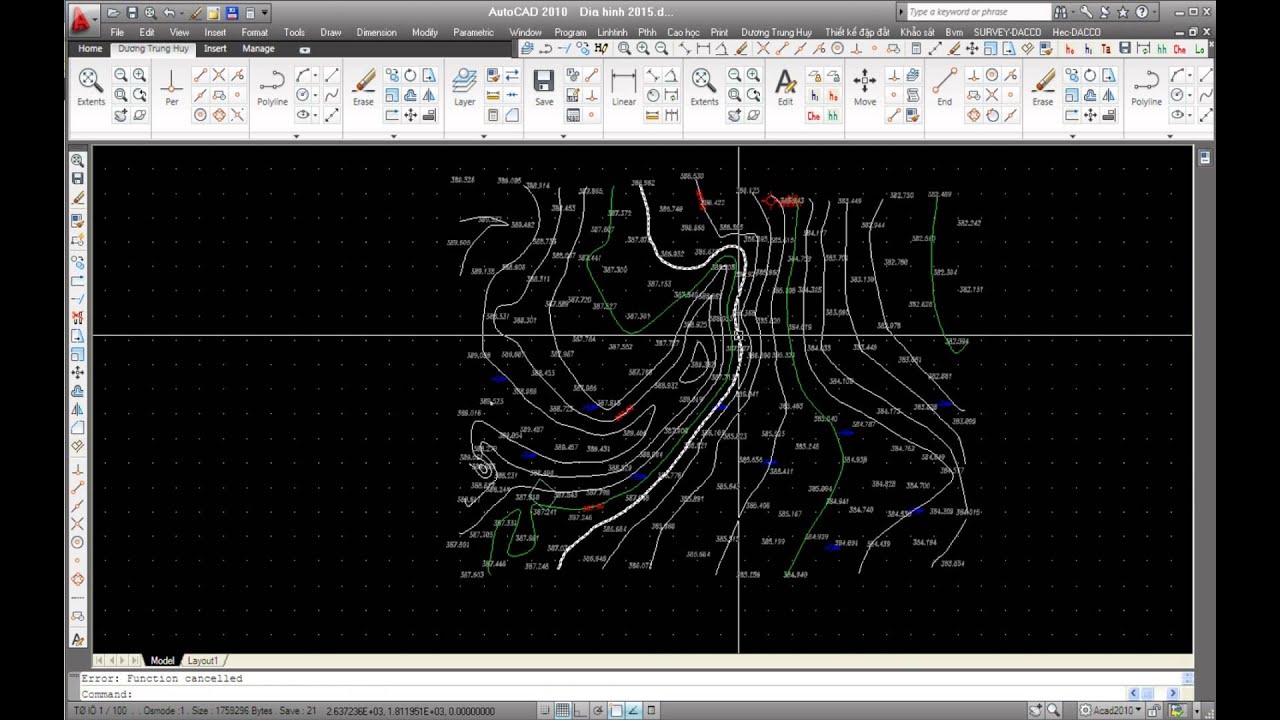
Task: Expand the first Erase panel's bottom arrow
Action: coord(393,136)
